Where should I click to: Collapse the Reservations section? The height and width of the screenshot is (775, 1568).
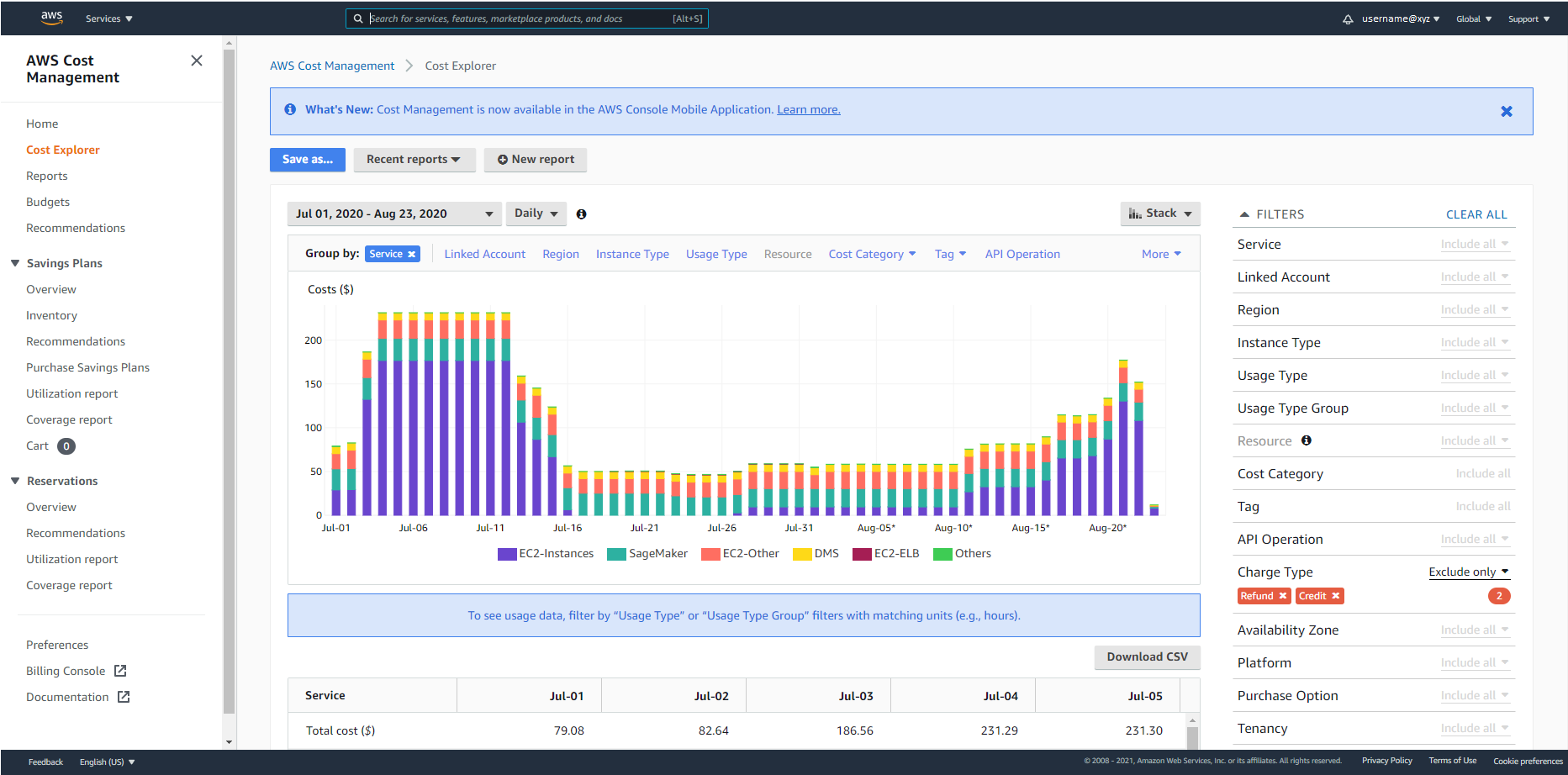(15, 481)
